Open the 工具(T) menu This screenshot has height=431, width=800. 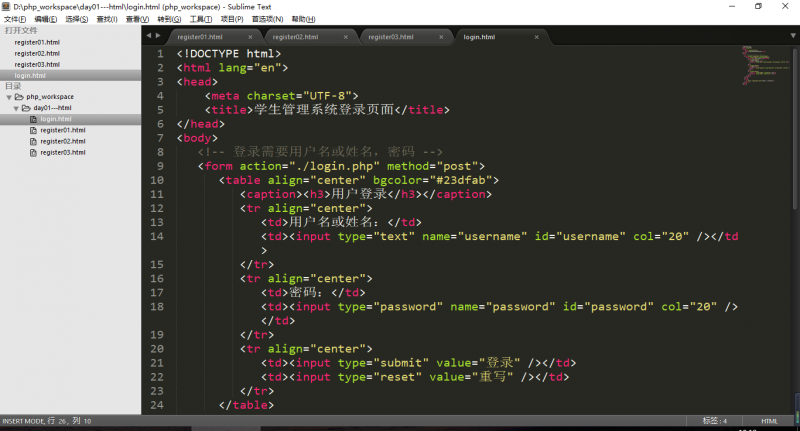[x=201, y=19]
